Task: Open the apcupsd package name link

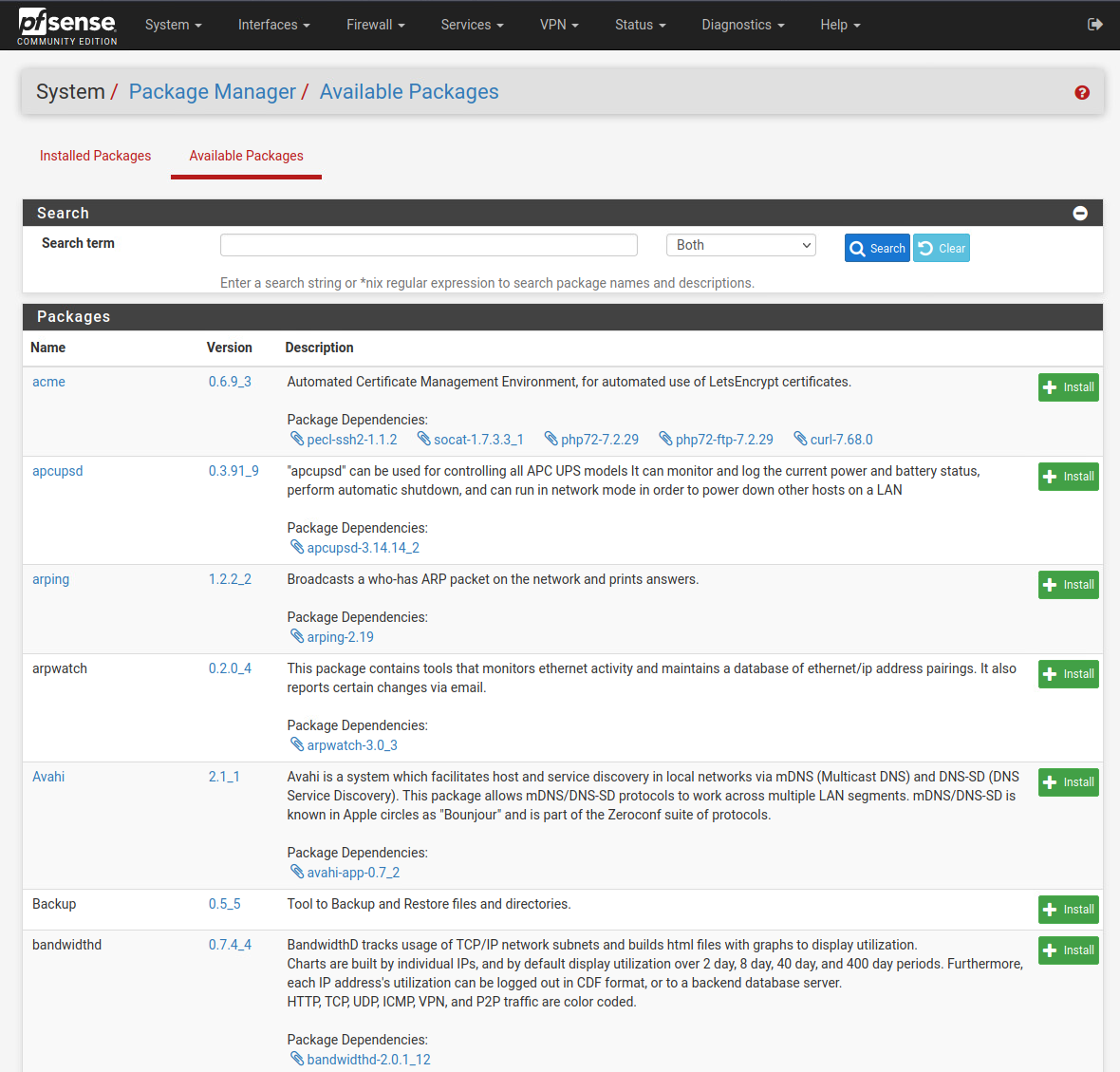Action: click(58, 471)
